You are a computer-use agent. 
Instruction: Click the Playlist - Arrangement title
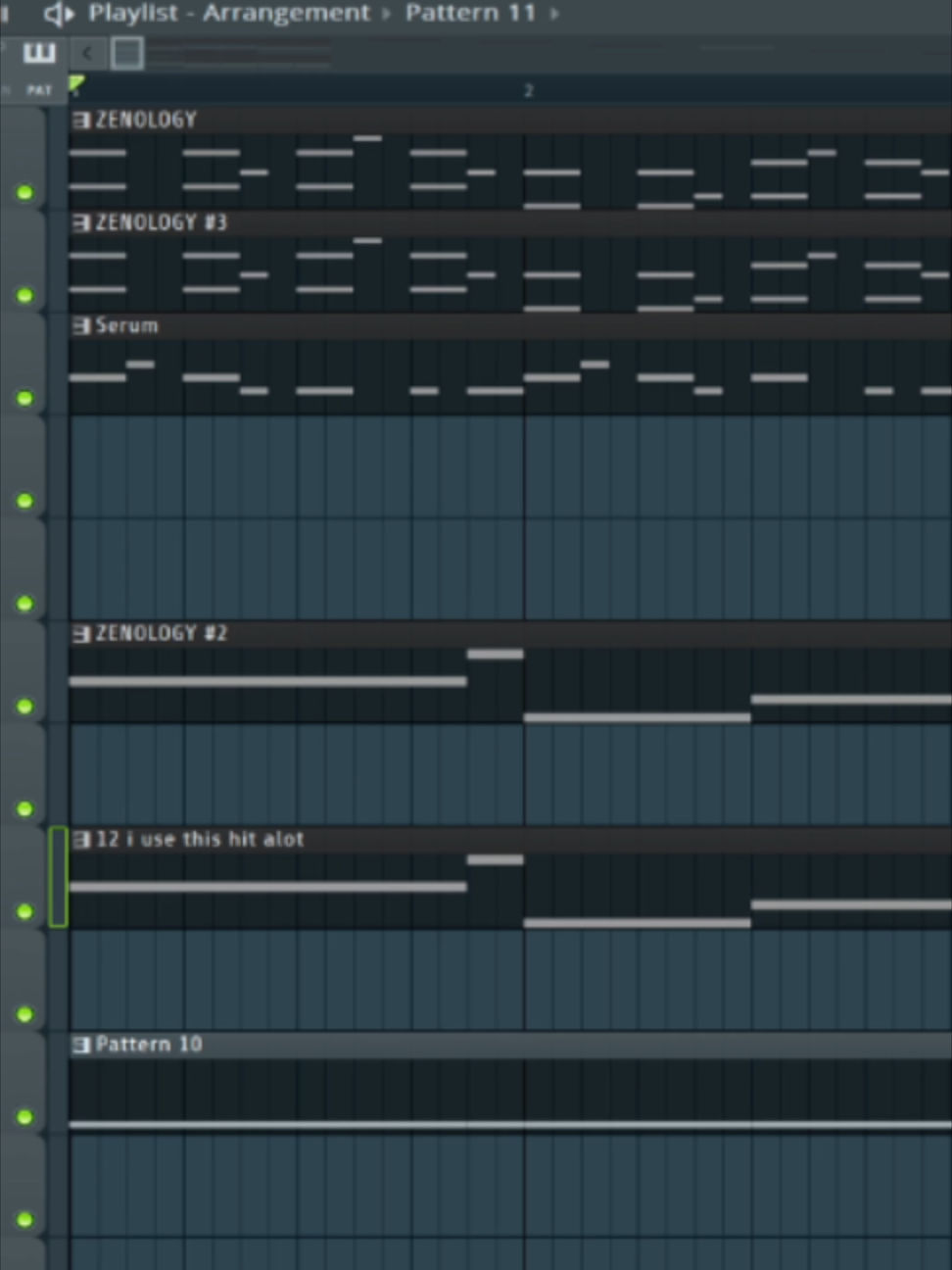coord(229,13)
